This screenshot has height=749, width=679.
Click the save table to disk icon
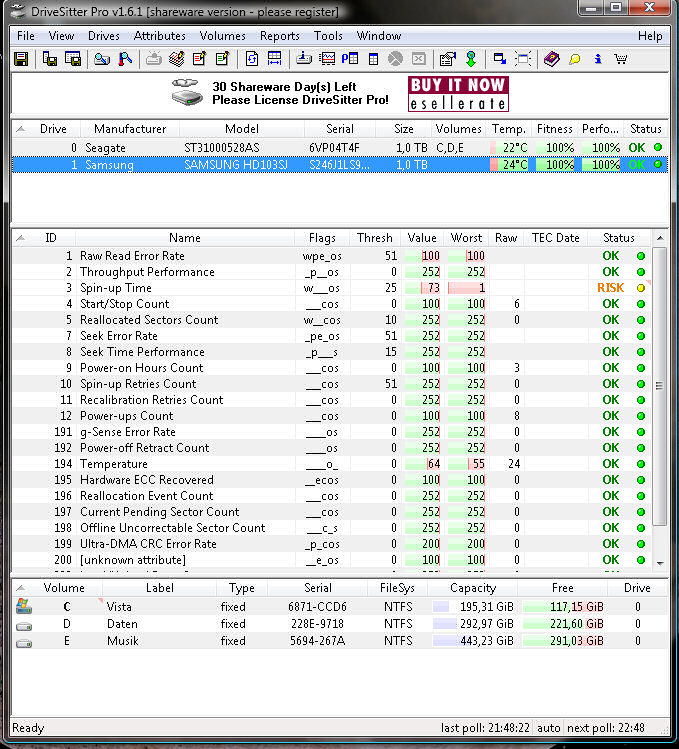click(73, 59)
